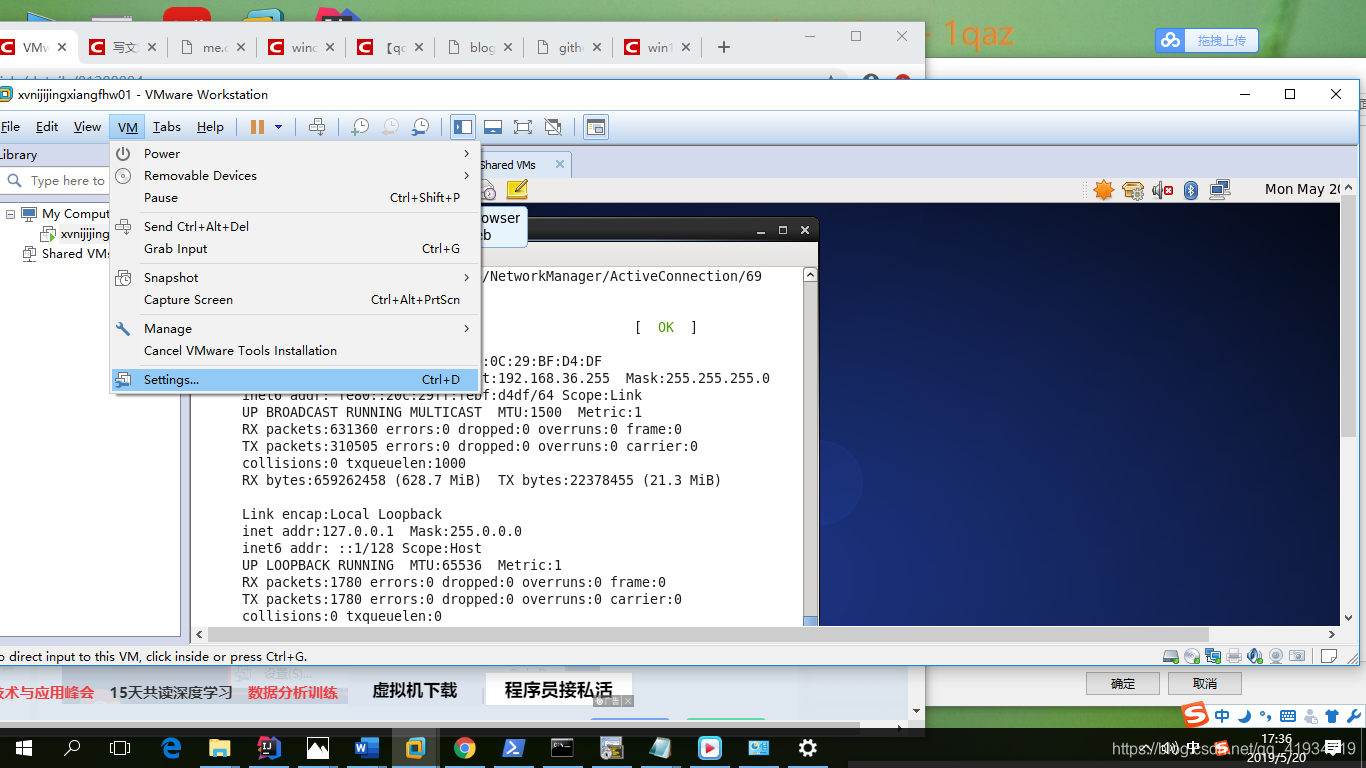The width and height of the screenshot is (1366, 768).
Task: Click the Windows Start button
Action: tap(24, 748)
